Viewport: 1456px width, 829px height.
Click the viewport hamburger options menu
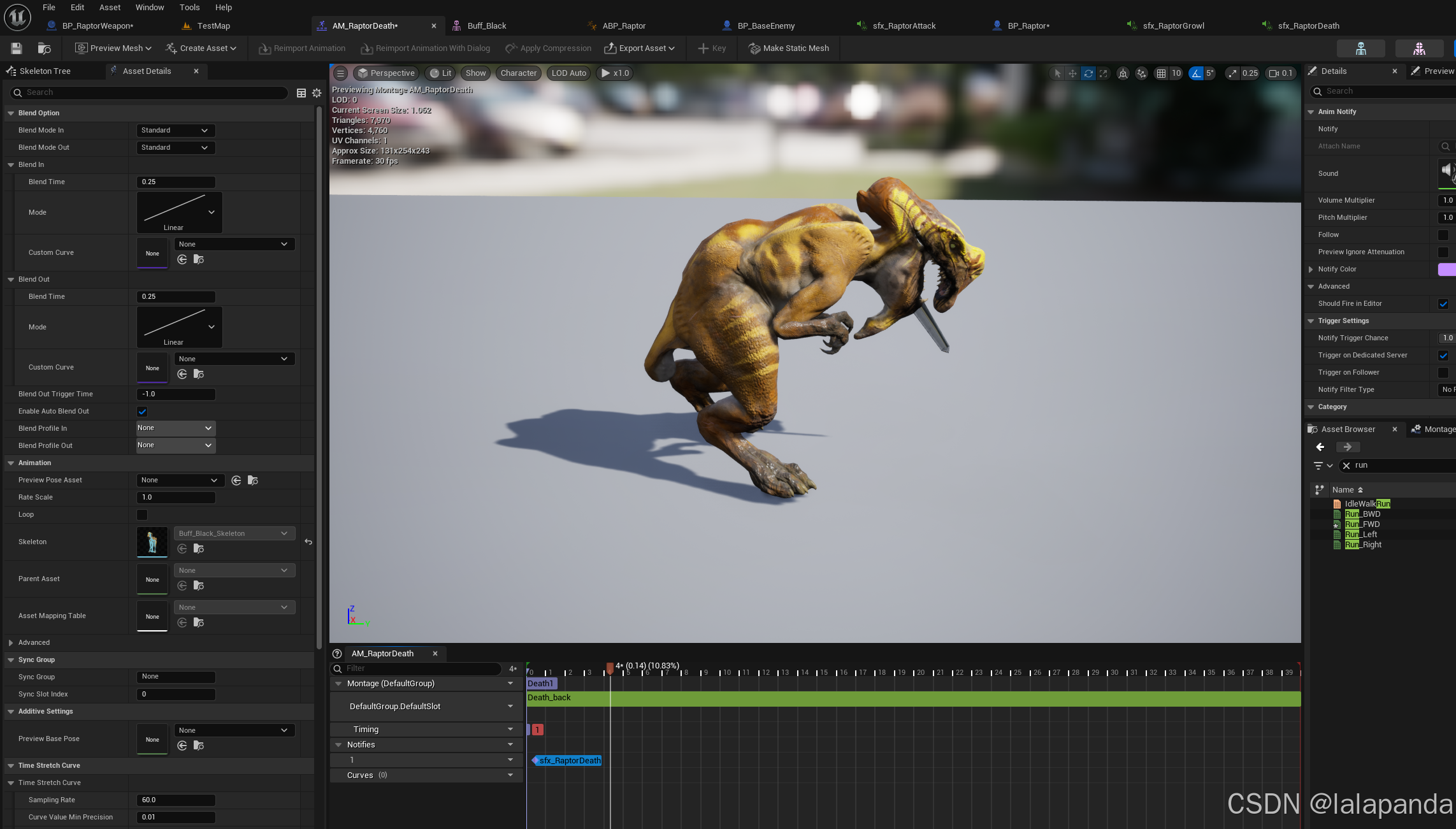pyautogui.click(x=341, y=73)
